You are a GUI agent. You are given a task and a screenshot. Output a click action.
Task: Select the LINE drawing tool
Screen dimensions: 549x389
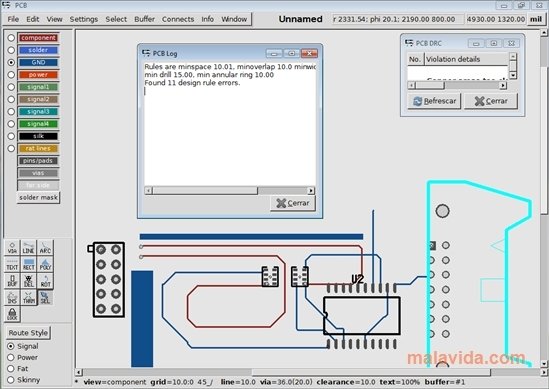coord(28,248)
